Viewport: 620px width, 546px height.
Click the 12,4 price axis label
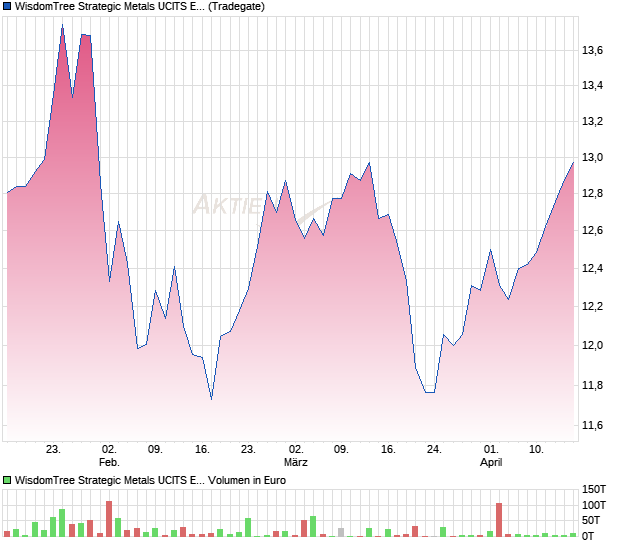coord(592,268)
